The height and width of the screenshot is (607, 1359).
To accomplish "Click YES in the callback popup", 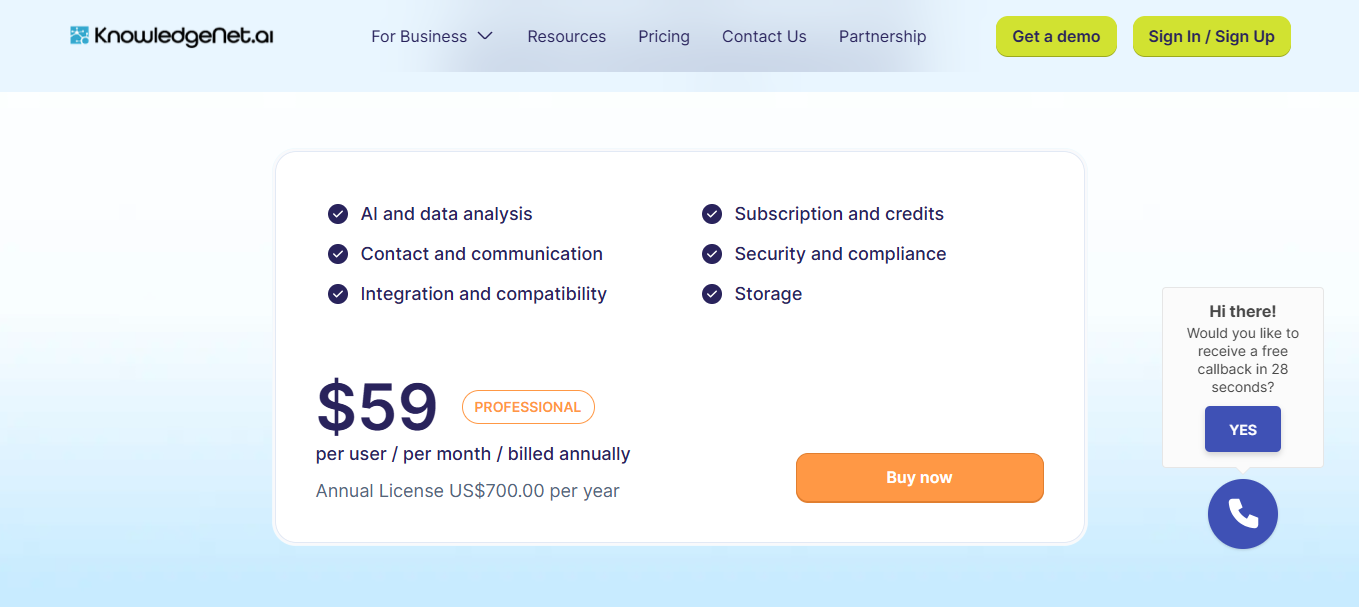I will point(1243,429).
